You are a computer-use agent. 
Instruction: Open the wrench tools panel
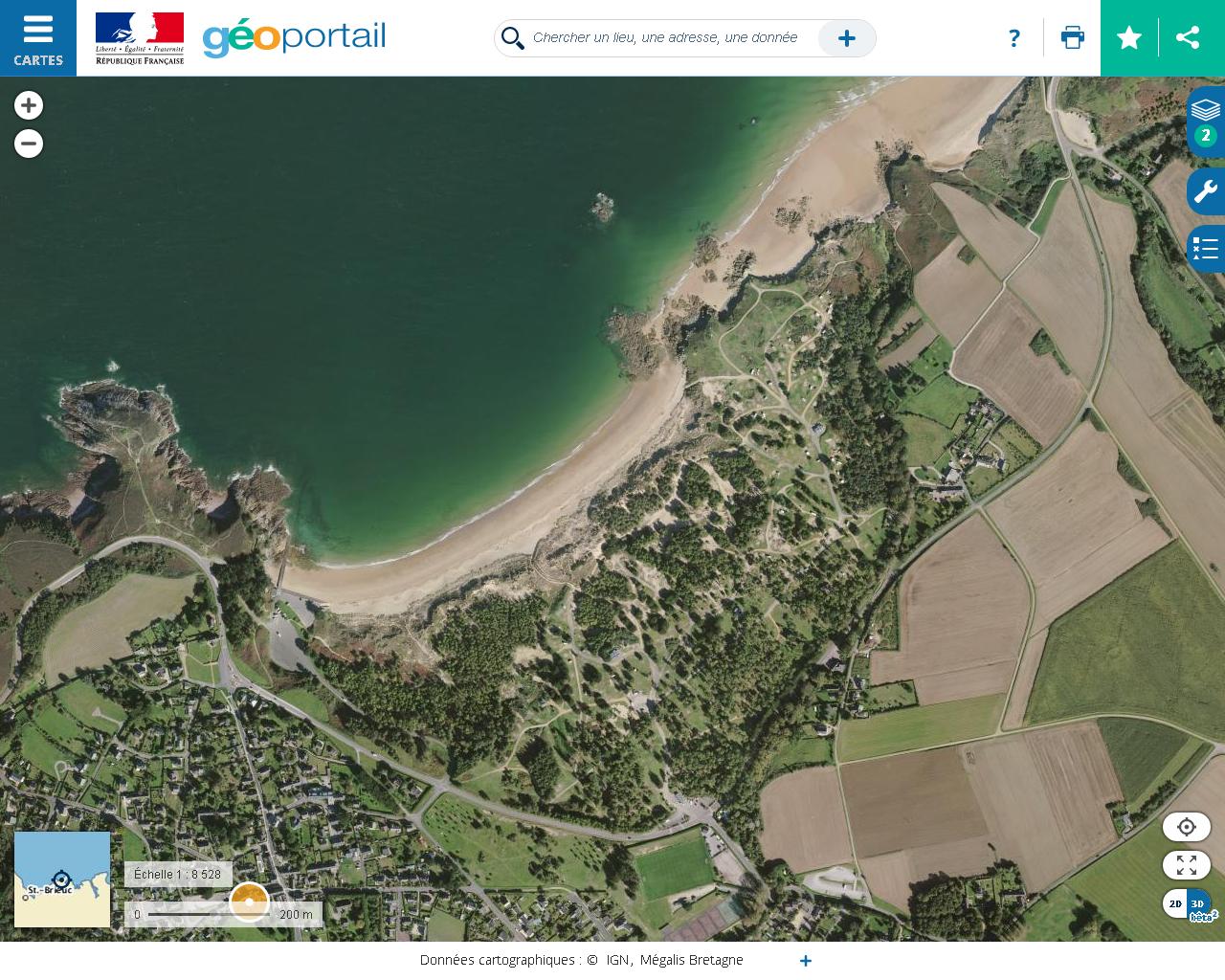click(1205, 191)
